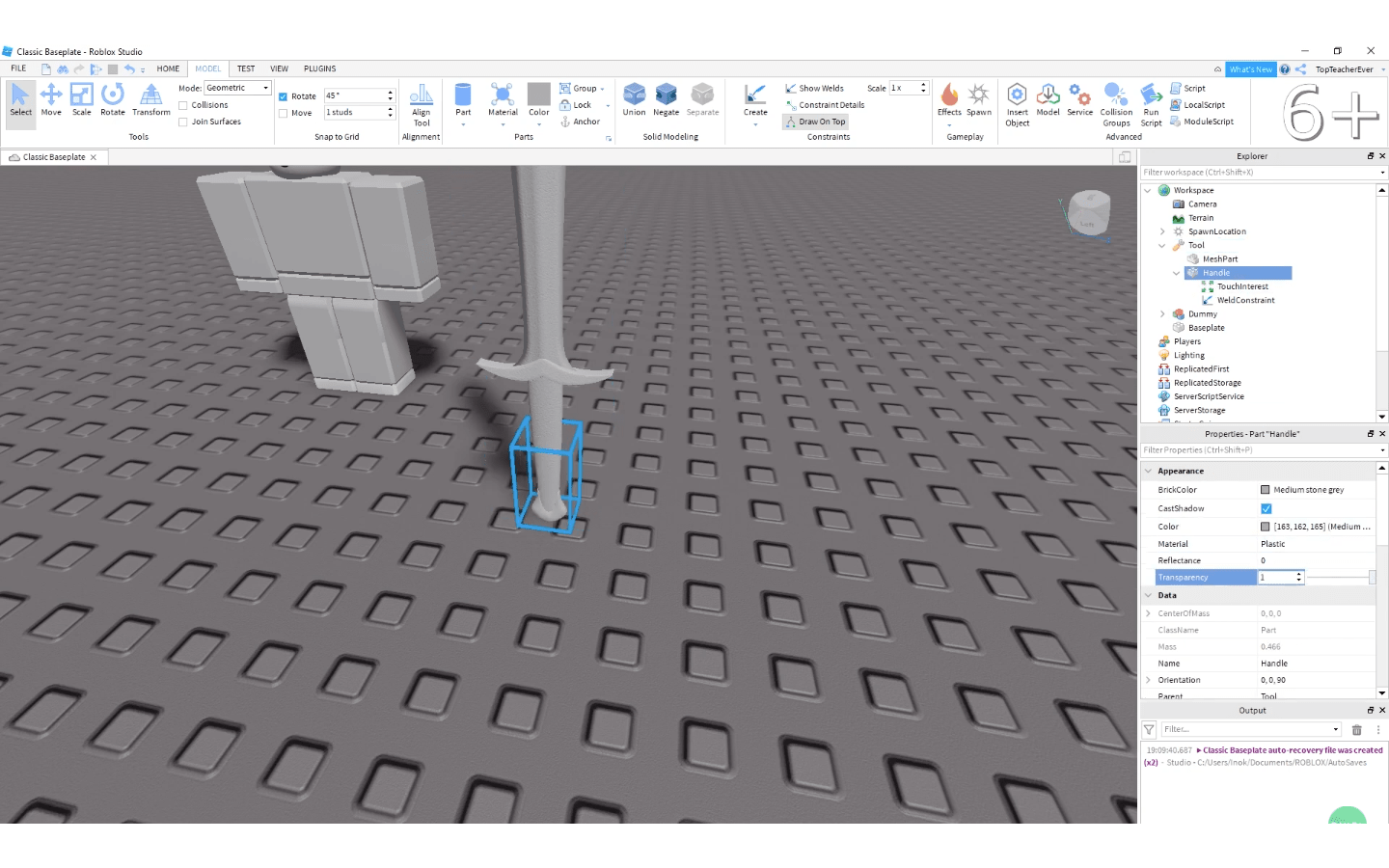Image resolution: width=1389 pixels, height=868 pixels.
Task: Union the selected parts
Action: (634, 100)
